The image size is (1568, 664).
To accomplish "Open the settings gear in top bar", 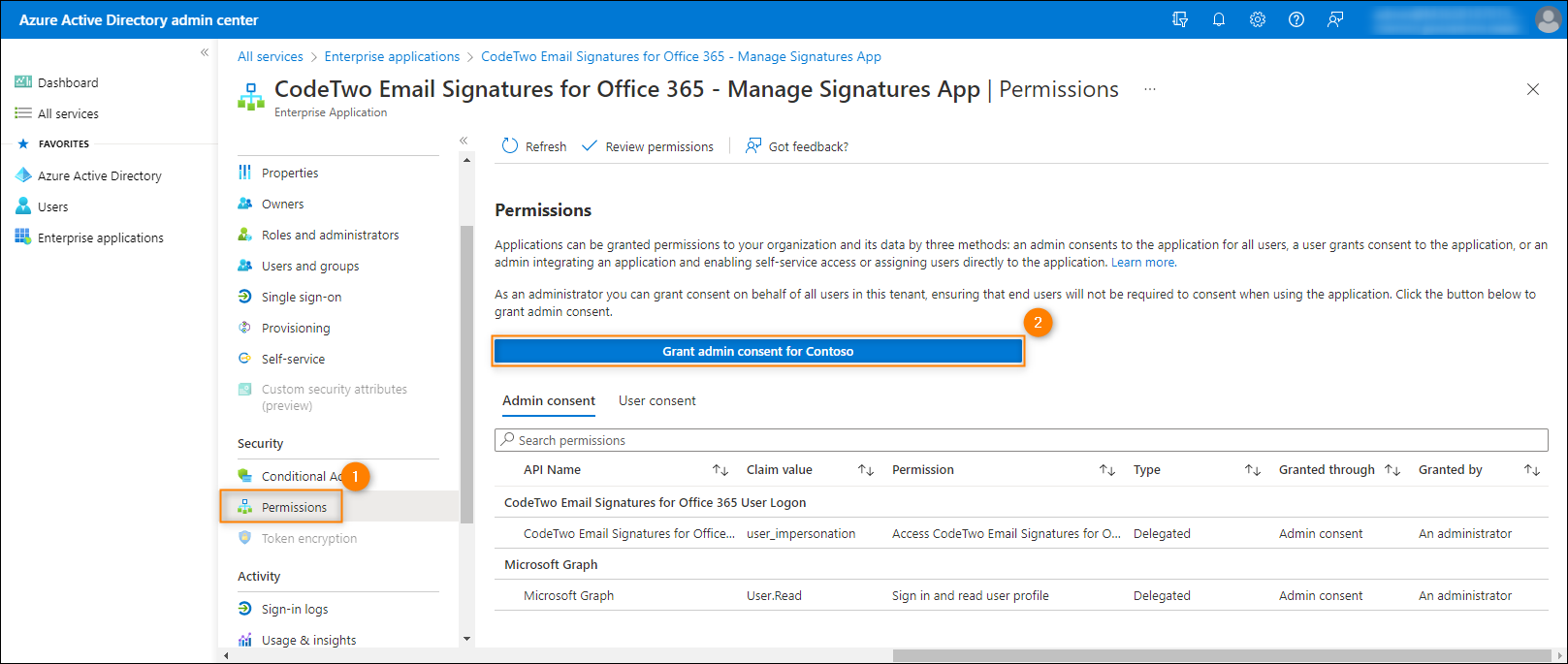I will tap(1258, 19).
